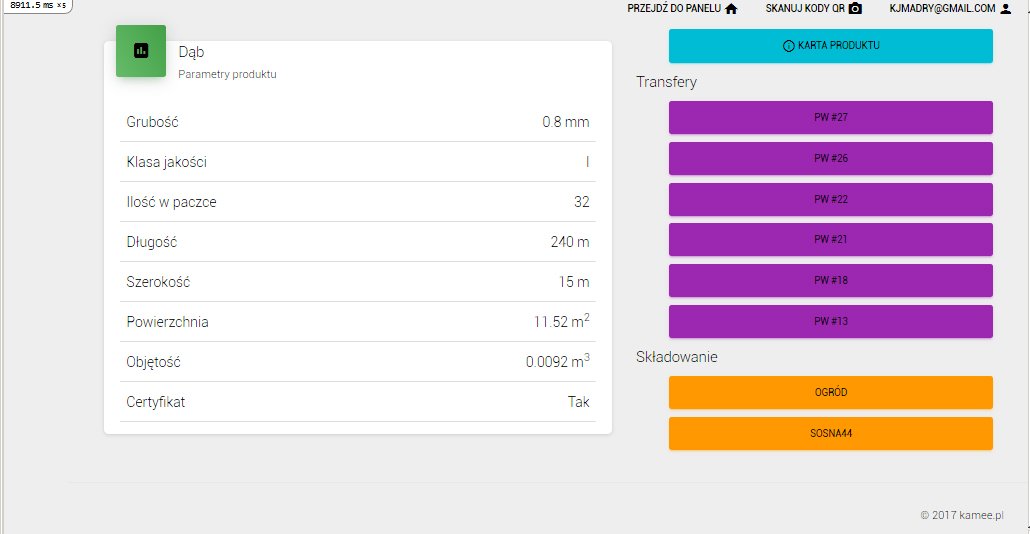Click the green product icon beside Dąb
Viewport: 1030px width, 534px height.
(x=141, y=50)
